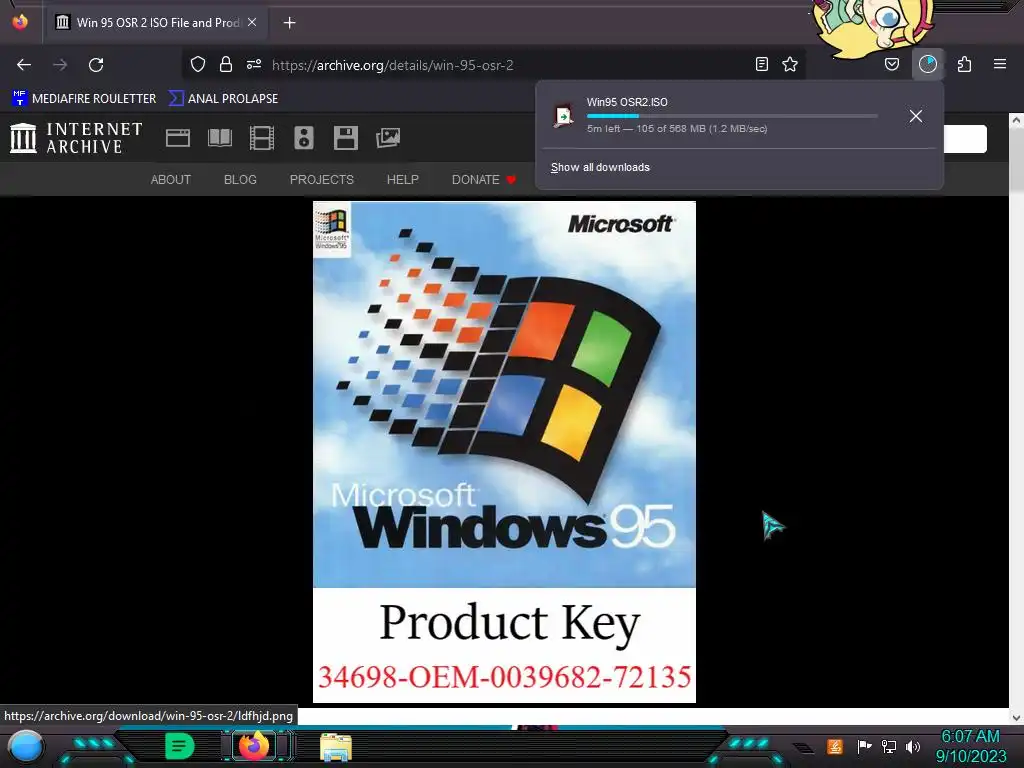Viewport: 1024px width, 768px height.
Task: Open Internet Archive Software floppy icon
Action: (345, 138)
